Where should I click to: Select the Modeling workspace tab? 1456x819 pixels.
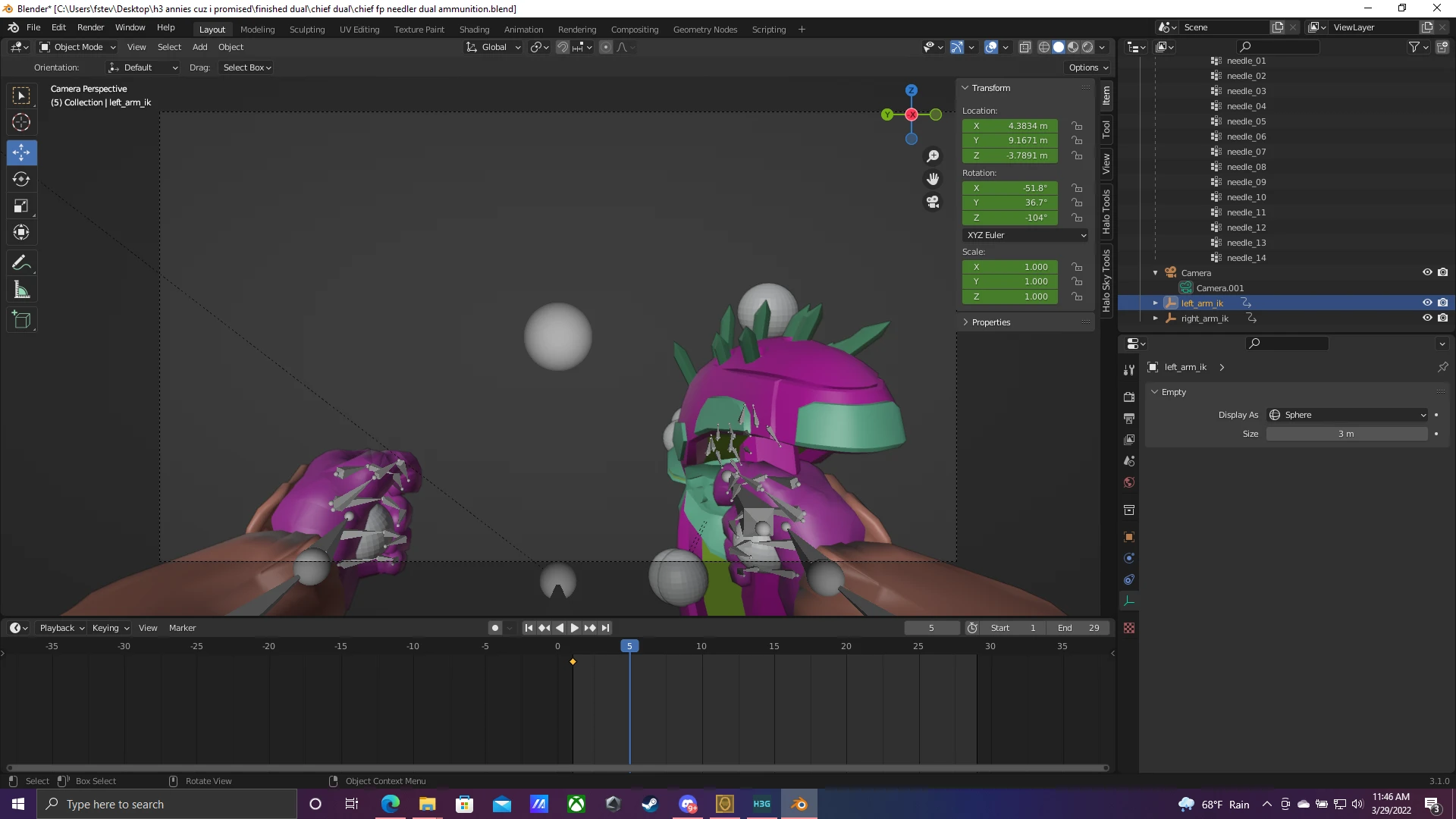click(257, 29)
